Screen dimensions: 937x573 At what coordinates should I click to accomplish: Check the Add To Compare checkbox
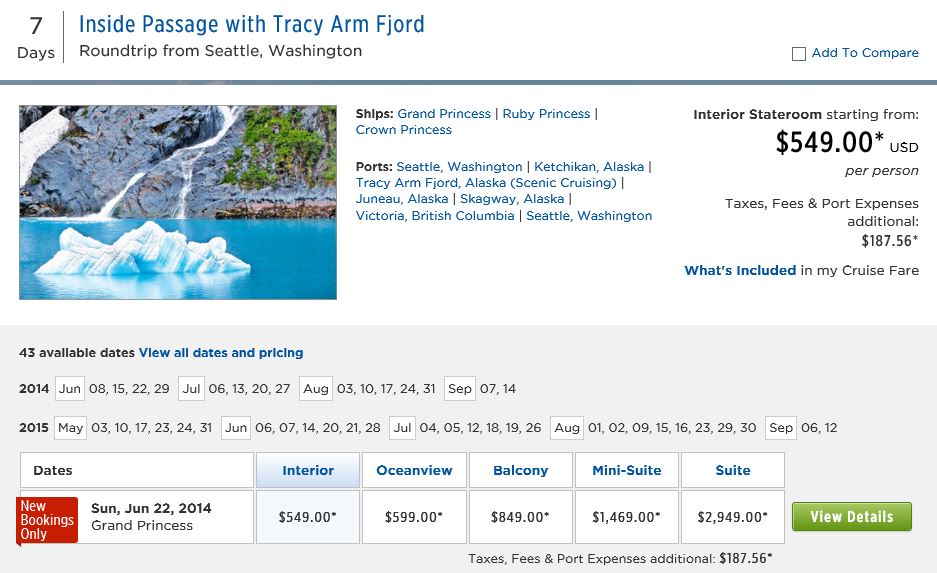(798, 54)
